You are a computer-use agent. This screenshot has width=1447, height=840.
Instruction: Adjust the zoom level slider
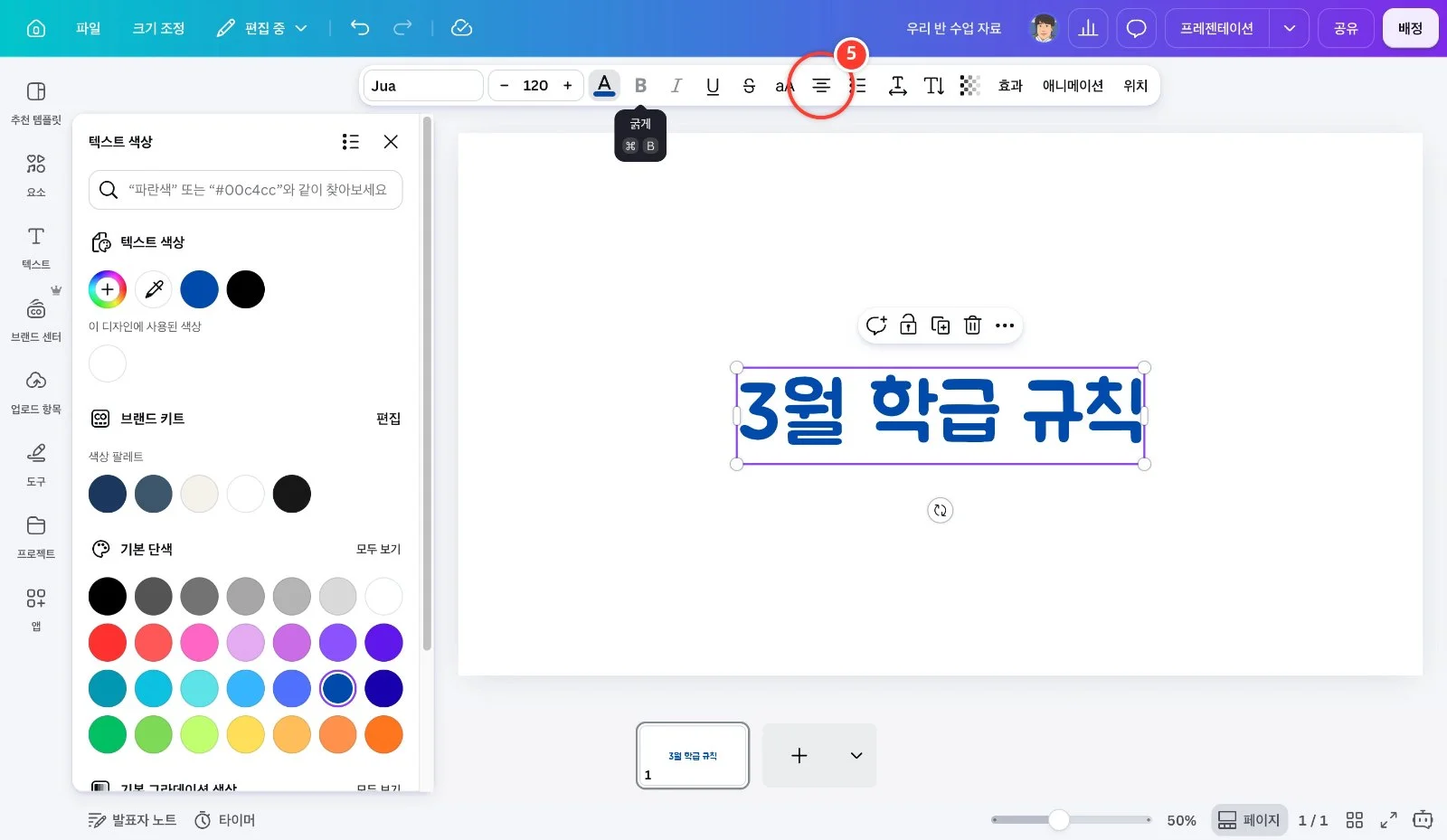[x=1059, y=820]
